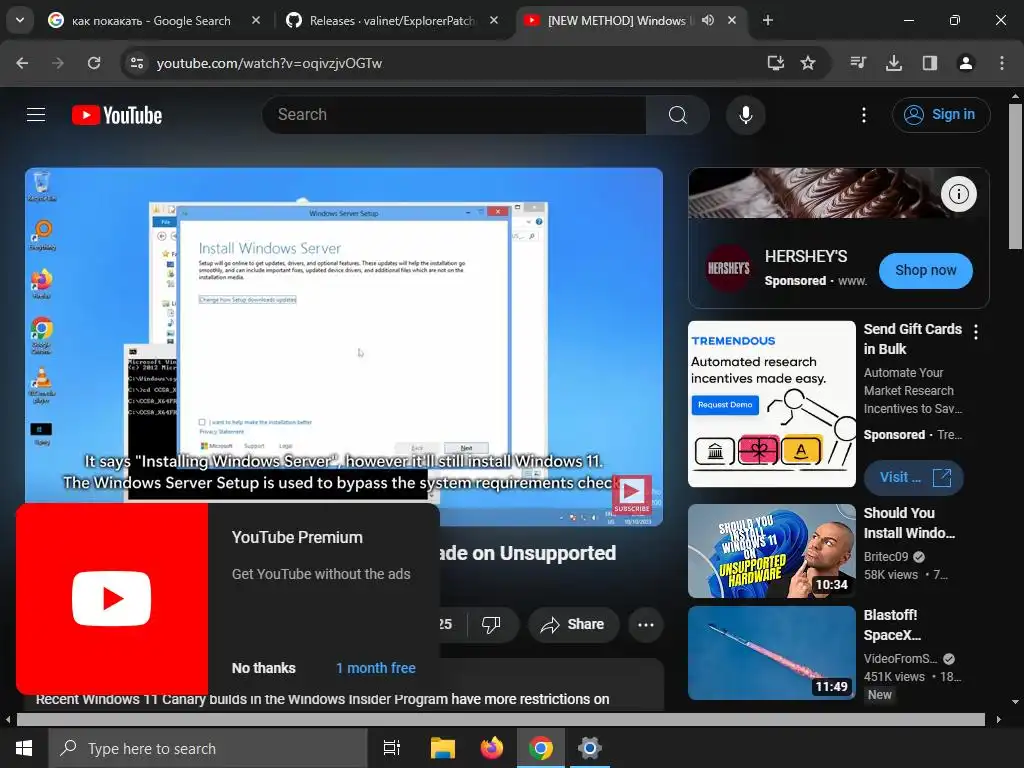Open options for Send Gift Cards ad

pos(976,332)
